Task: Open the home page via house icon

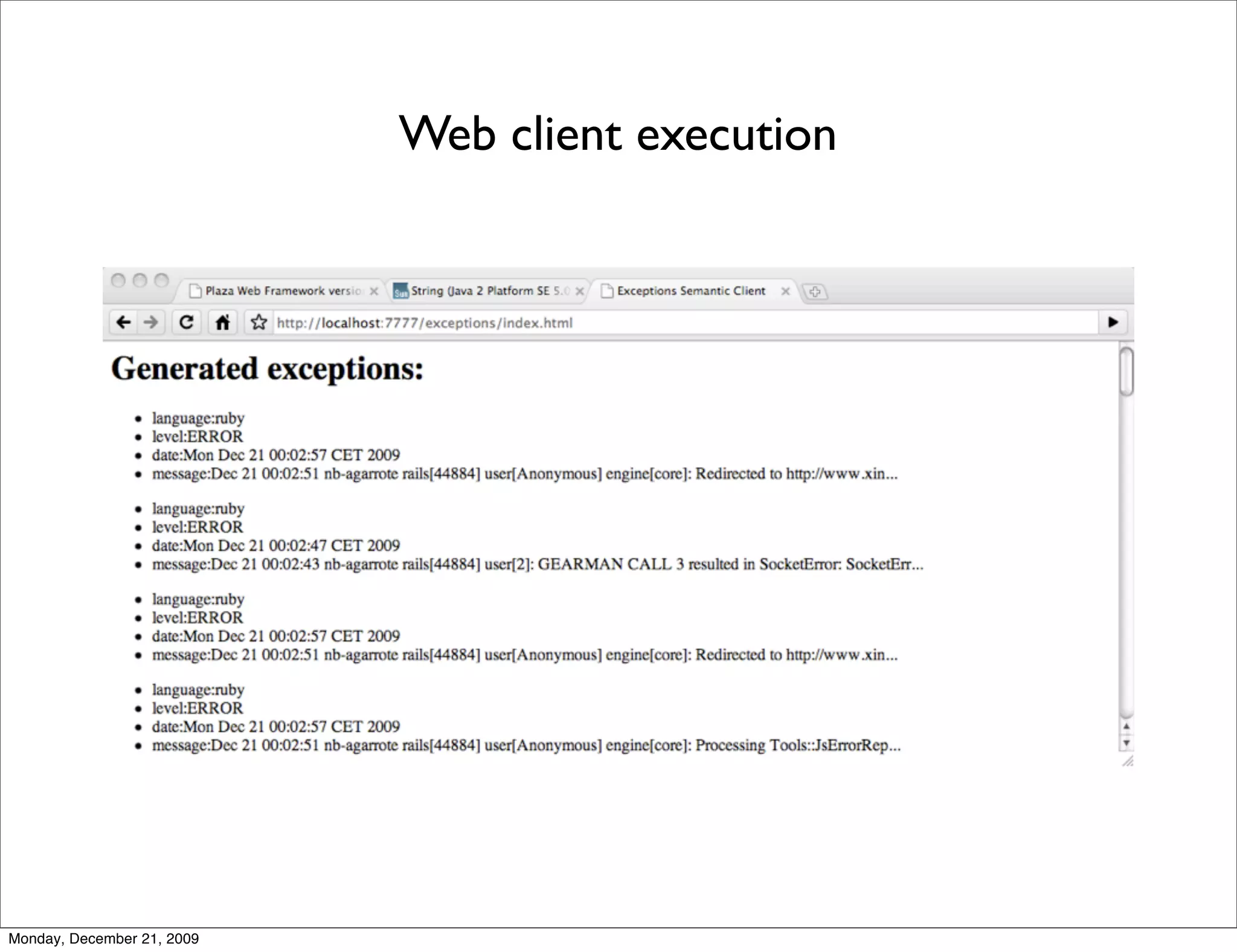Action: coord(222,323)
